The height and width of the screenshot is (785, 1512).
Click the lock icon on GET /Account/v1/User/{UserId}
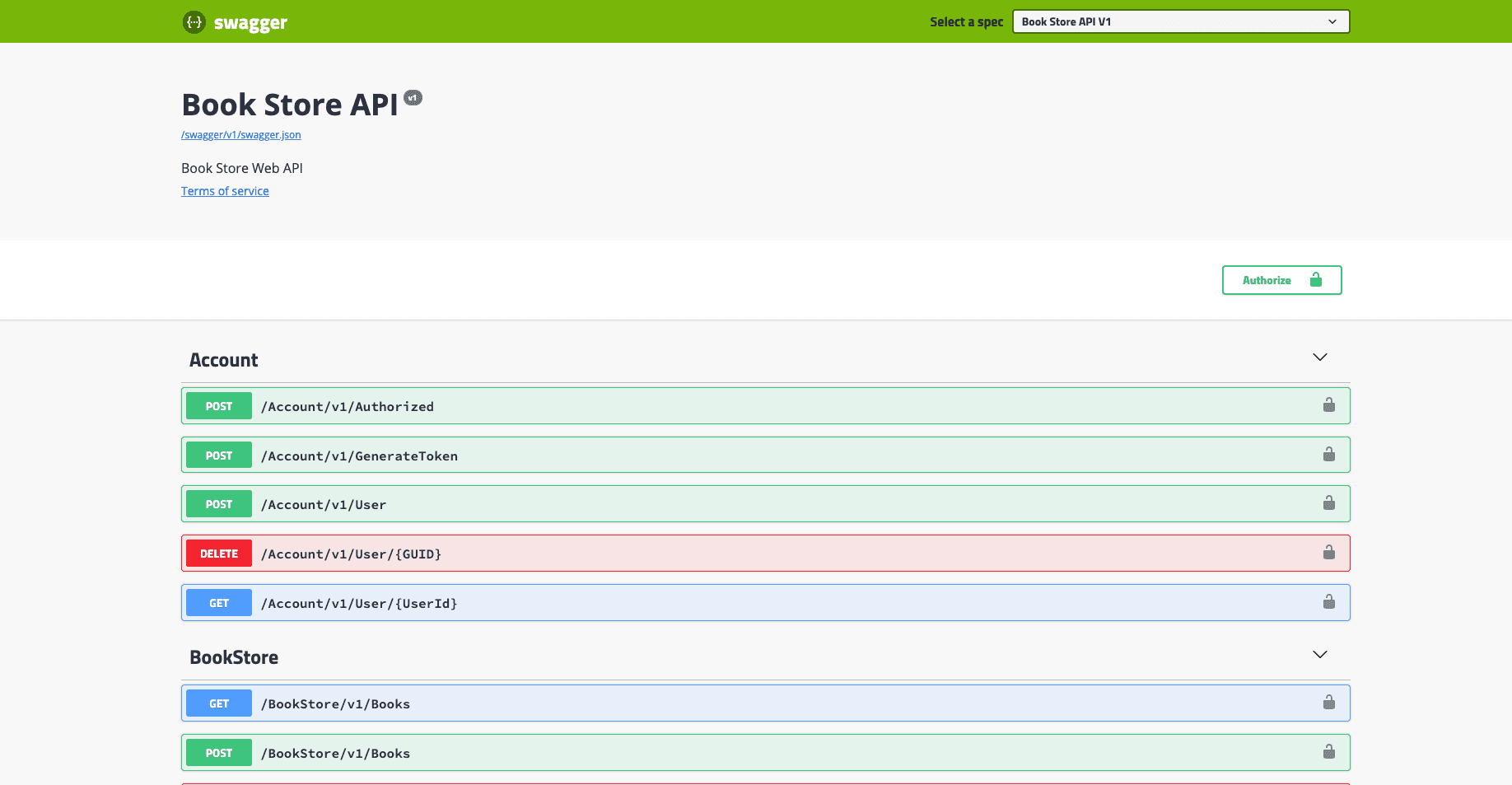pyautogui.click(x=1328, y=601)
